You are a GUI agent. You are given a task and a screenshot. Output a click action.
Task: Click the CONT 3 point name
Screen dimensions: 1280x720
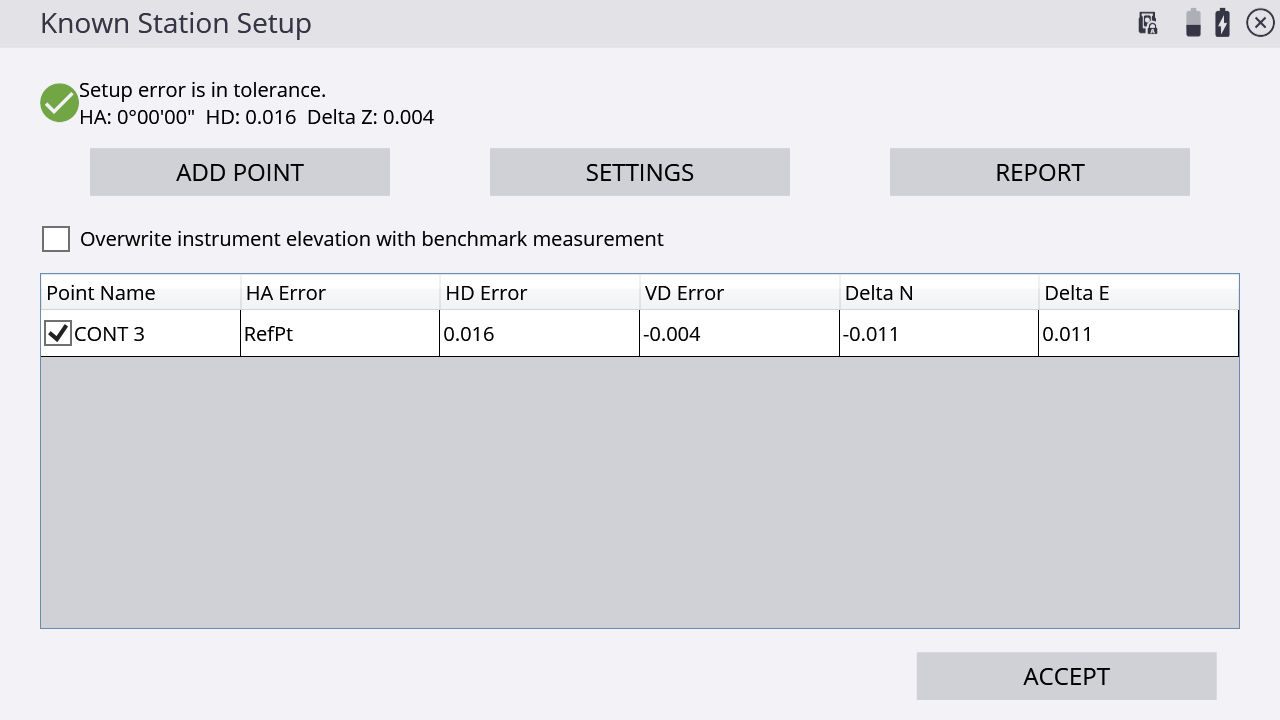point(109,334)
